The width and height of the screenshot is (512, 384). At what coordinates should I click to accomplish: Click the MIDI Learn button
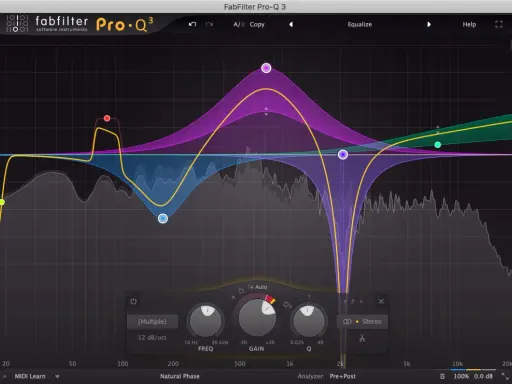(30, 376)
